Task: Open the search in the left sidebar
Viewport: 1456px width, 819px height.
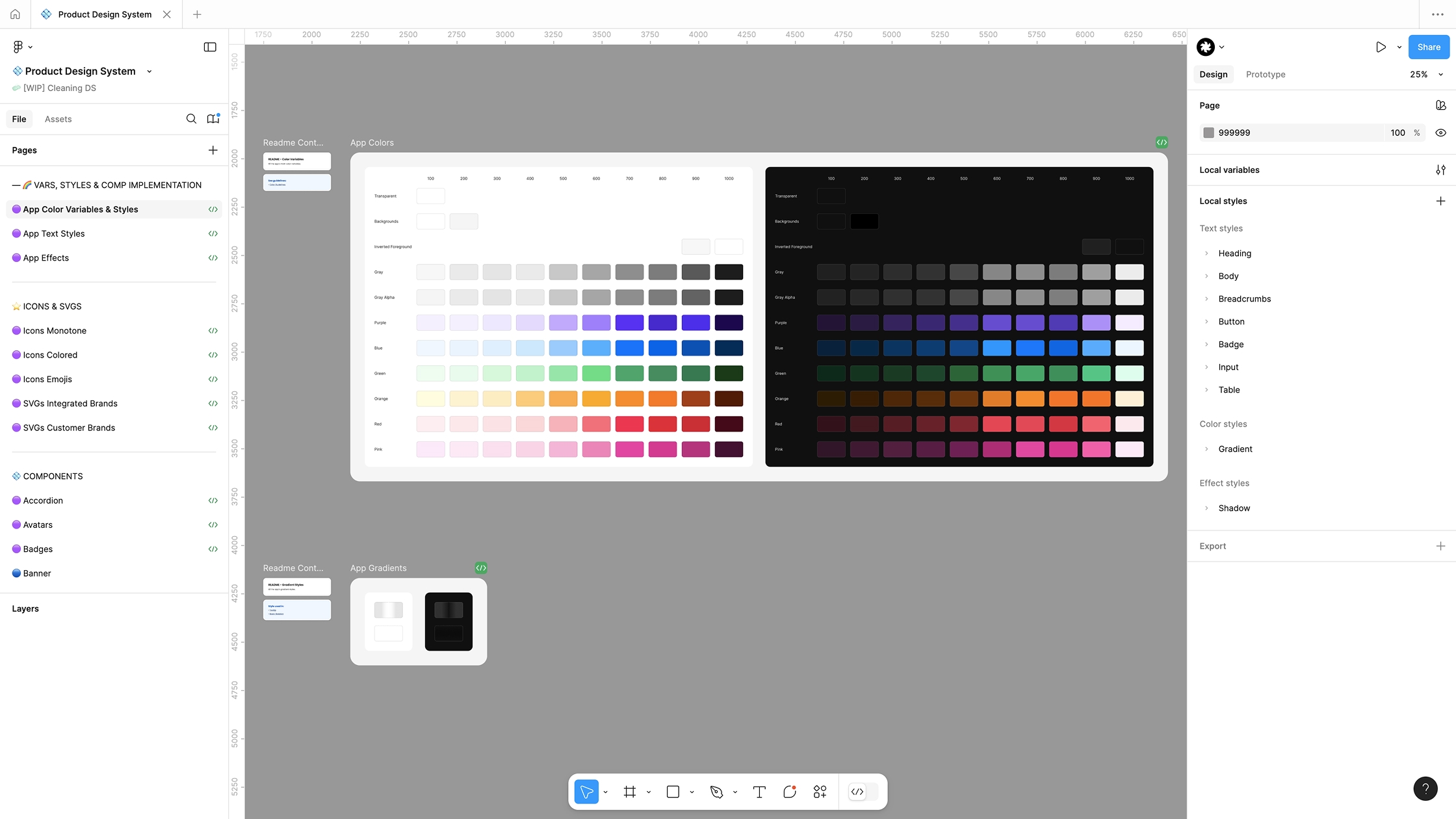Action: [191, 119]
